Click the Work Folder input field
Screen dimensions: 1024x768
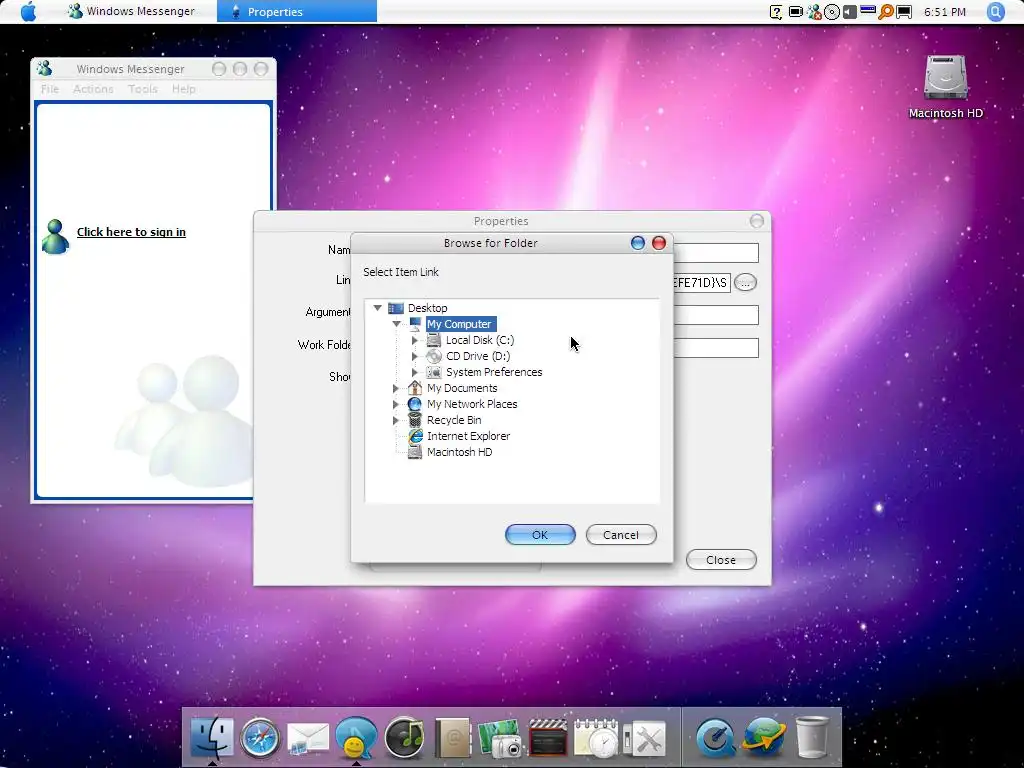716,347
